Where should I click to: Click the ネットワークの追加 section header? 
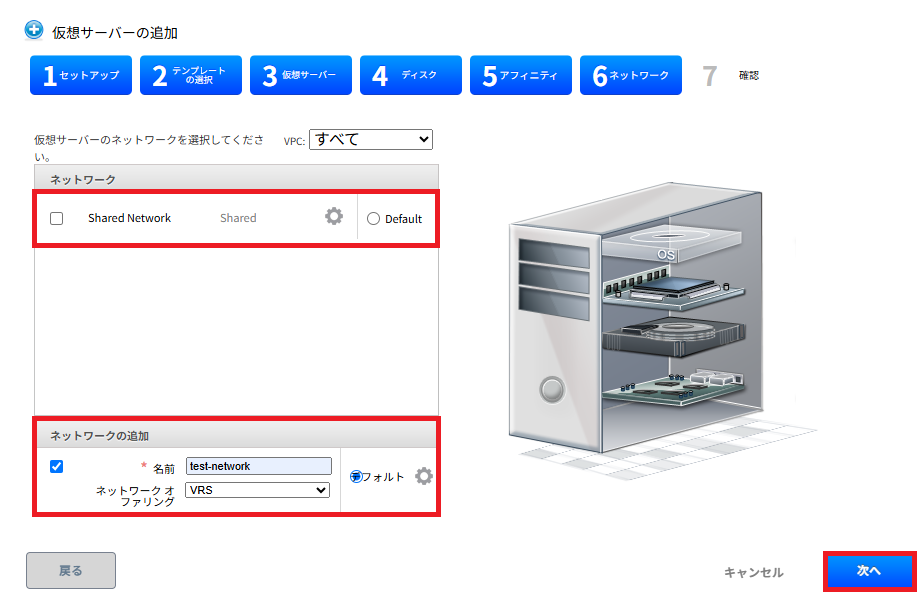tap(236, 435)
